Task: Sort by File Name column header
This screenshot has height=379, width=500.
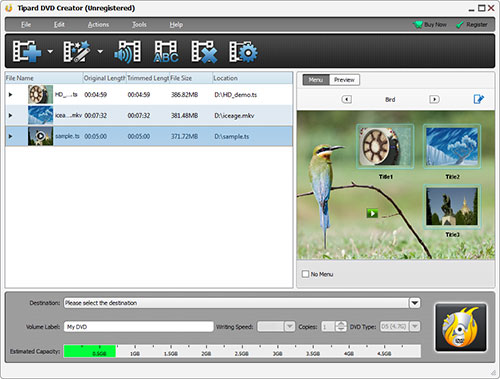Action: coord(44,78)
